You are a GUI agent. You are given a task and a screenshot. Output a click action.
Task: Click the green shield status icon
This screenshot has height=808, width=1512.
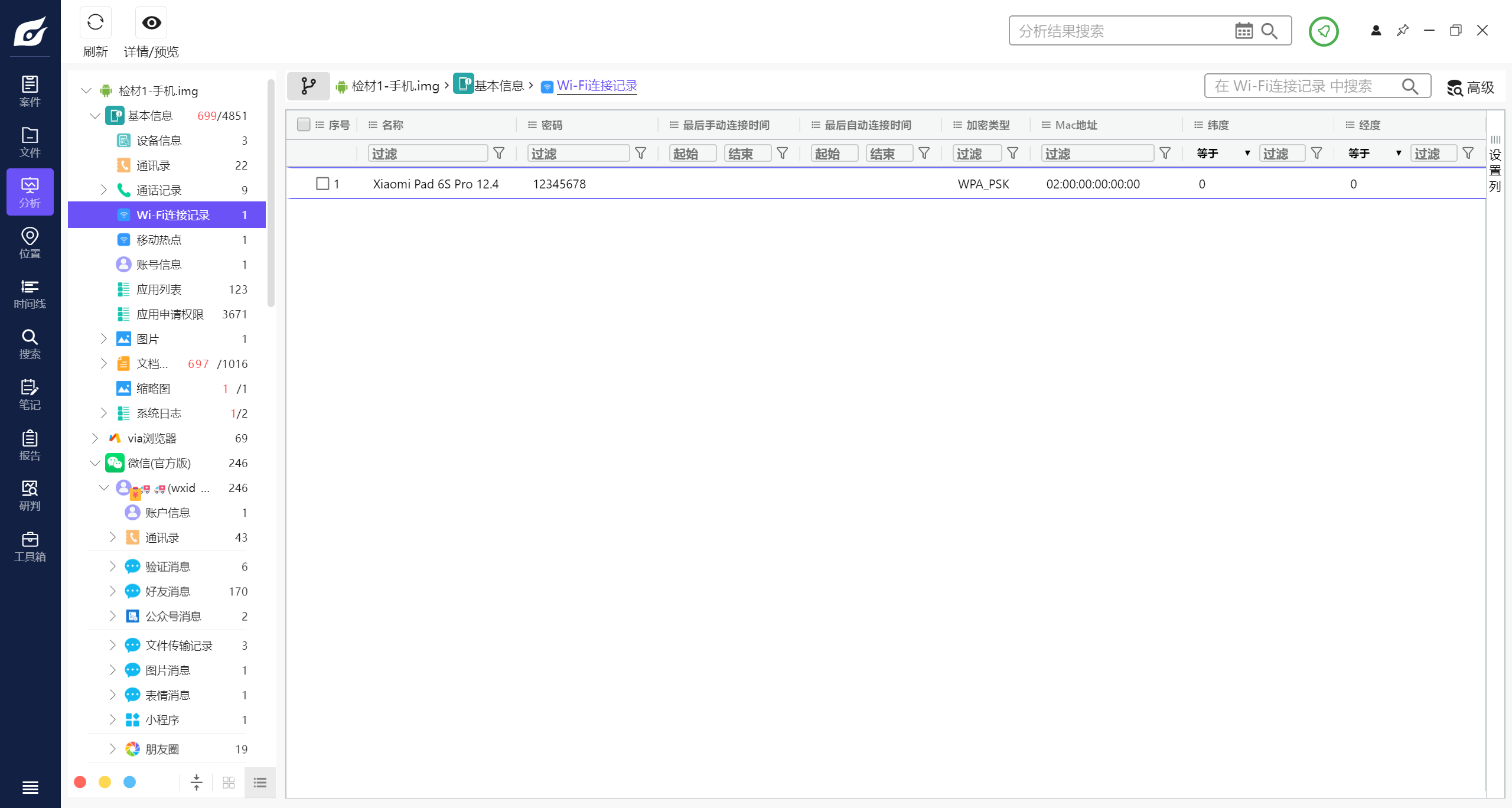tap(1323, 31)
